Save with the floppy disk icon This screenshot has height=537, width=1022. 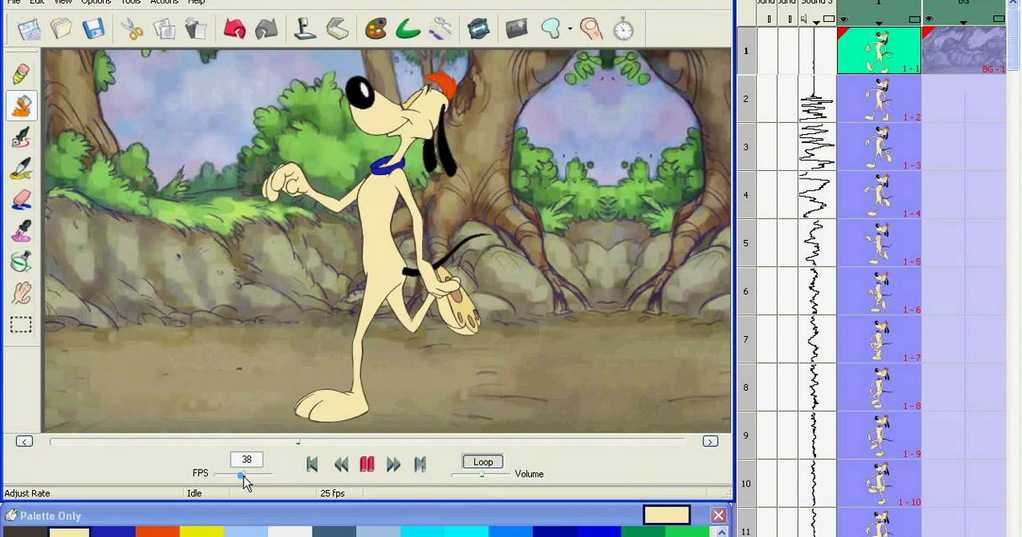93,29
